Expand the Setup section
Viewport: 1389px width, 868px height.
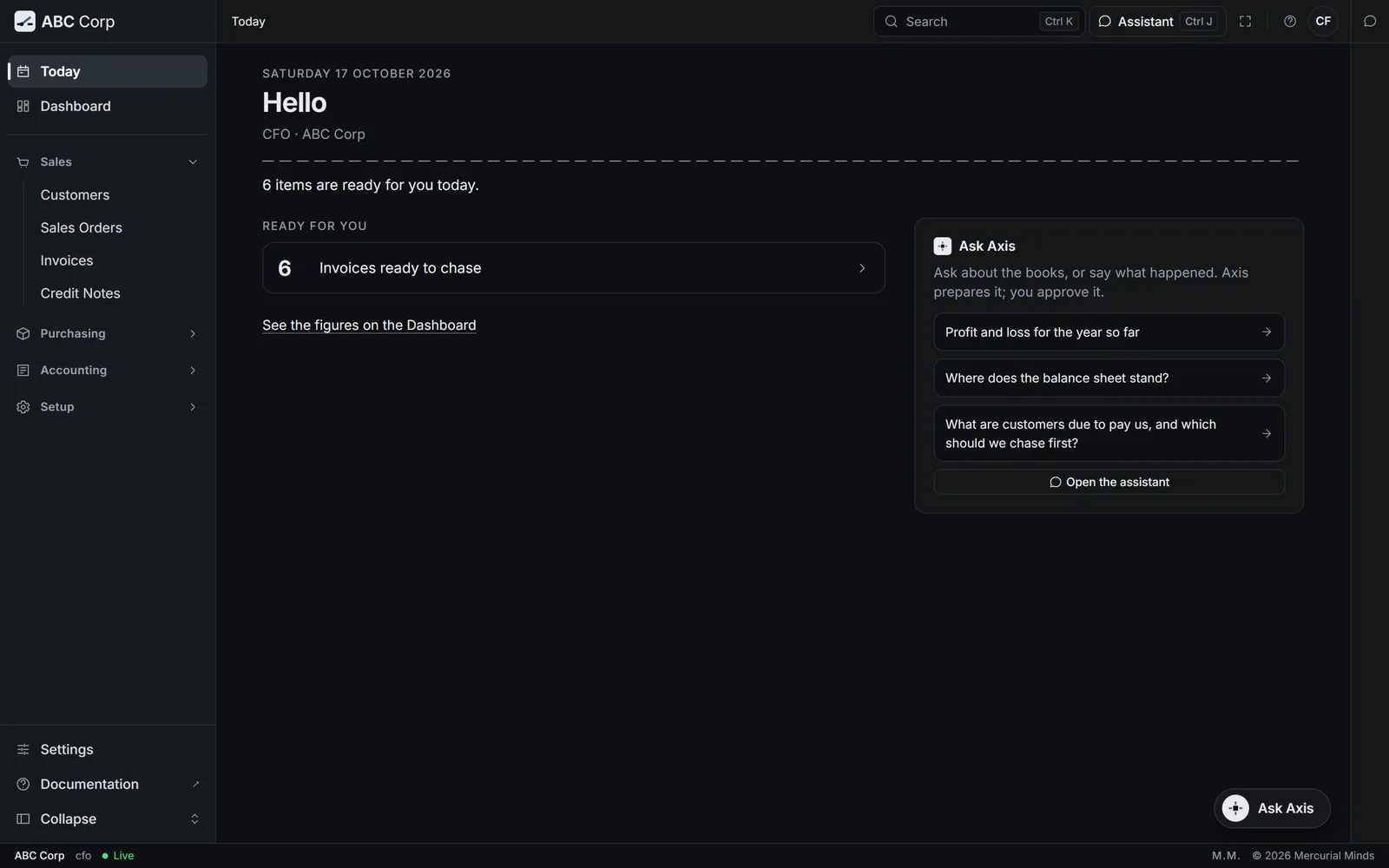coord(108,406)
